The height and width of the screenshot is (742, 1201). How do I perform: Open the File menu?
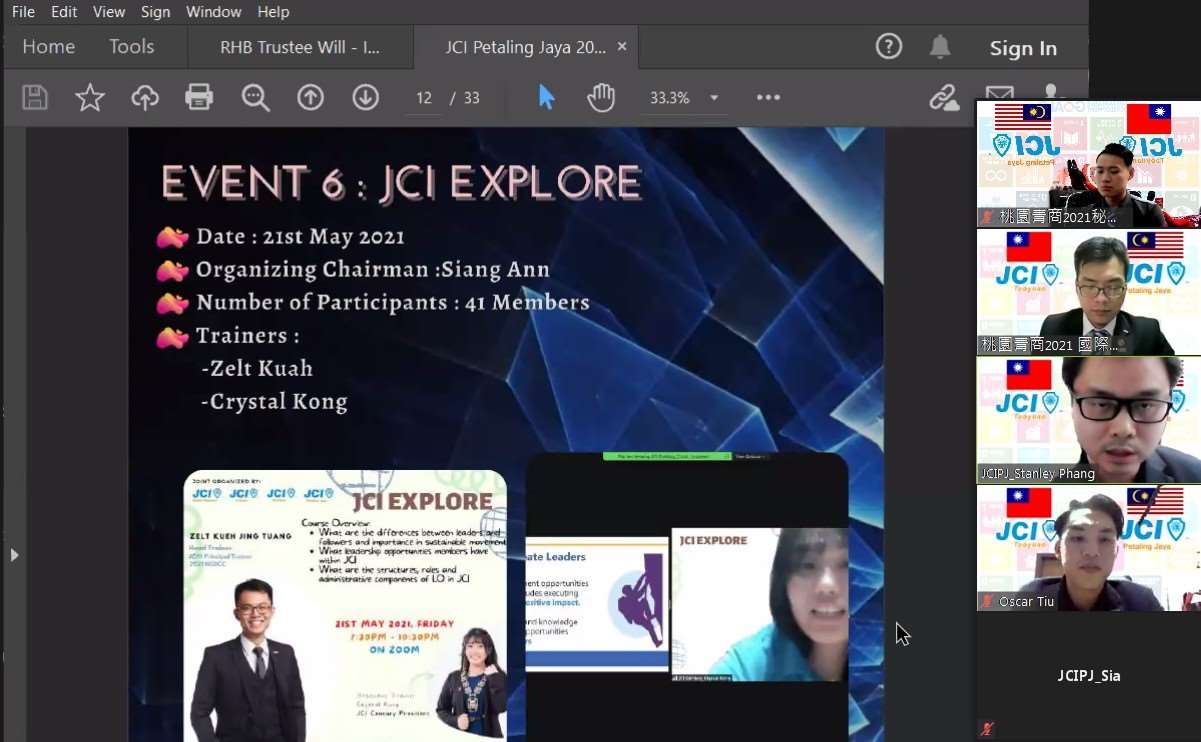(23, 12)
